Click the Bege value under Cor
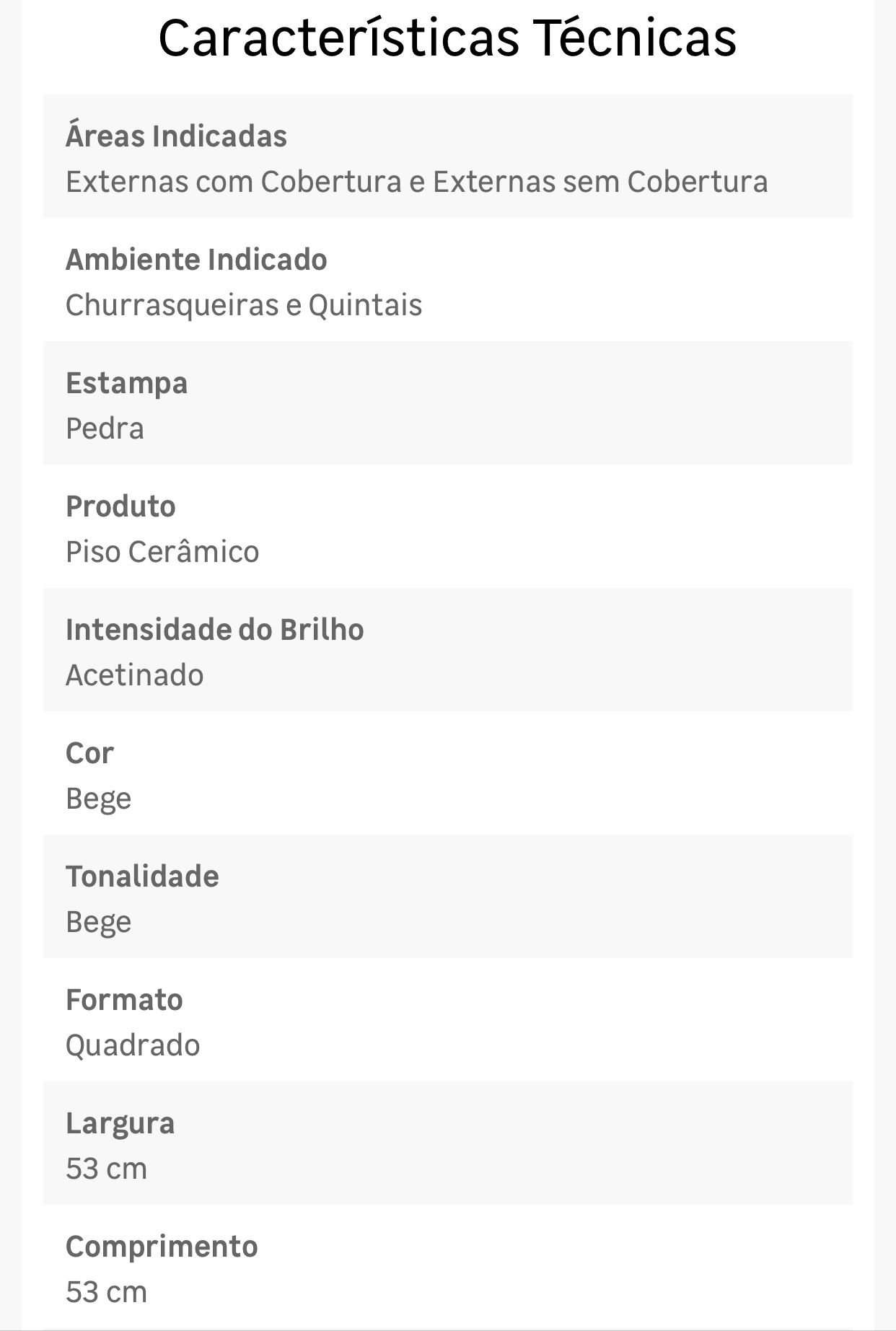 pyautogui.click(x=99, y=799)
